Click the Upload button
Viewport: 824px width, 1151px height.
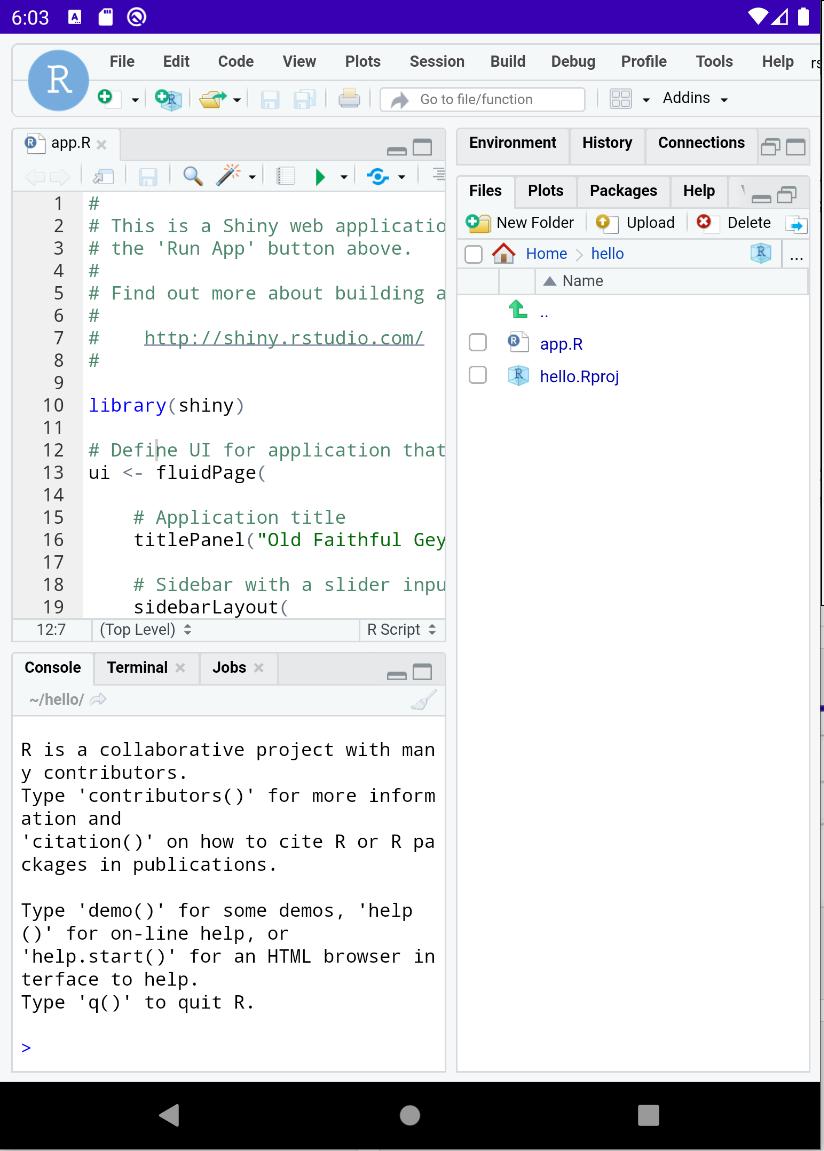[635, 222]
